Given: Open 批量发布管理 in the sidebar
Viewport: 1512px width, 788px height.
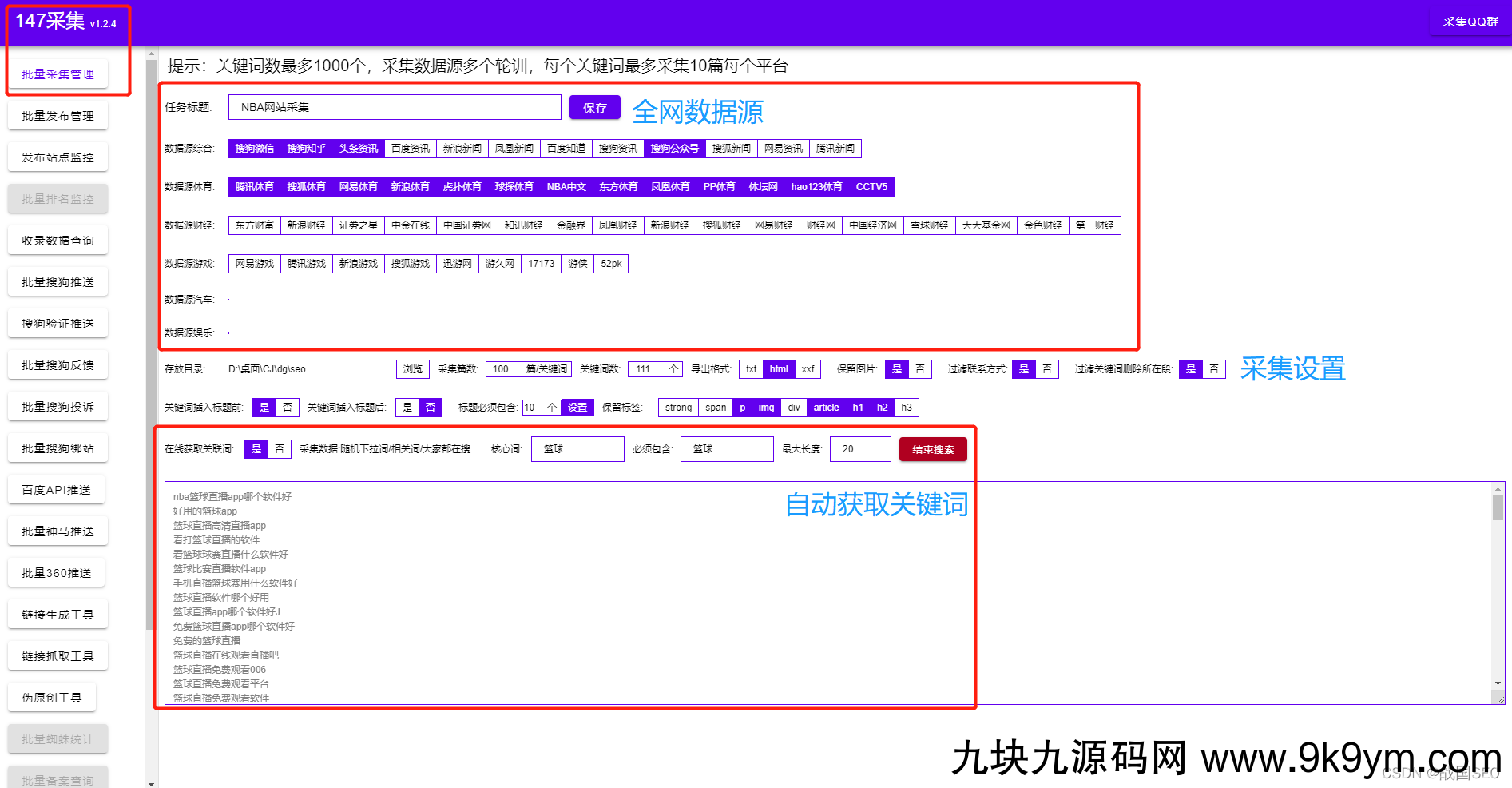Looking at the screenshot, I should point(58,116).
